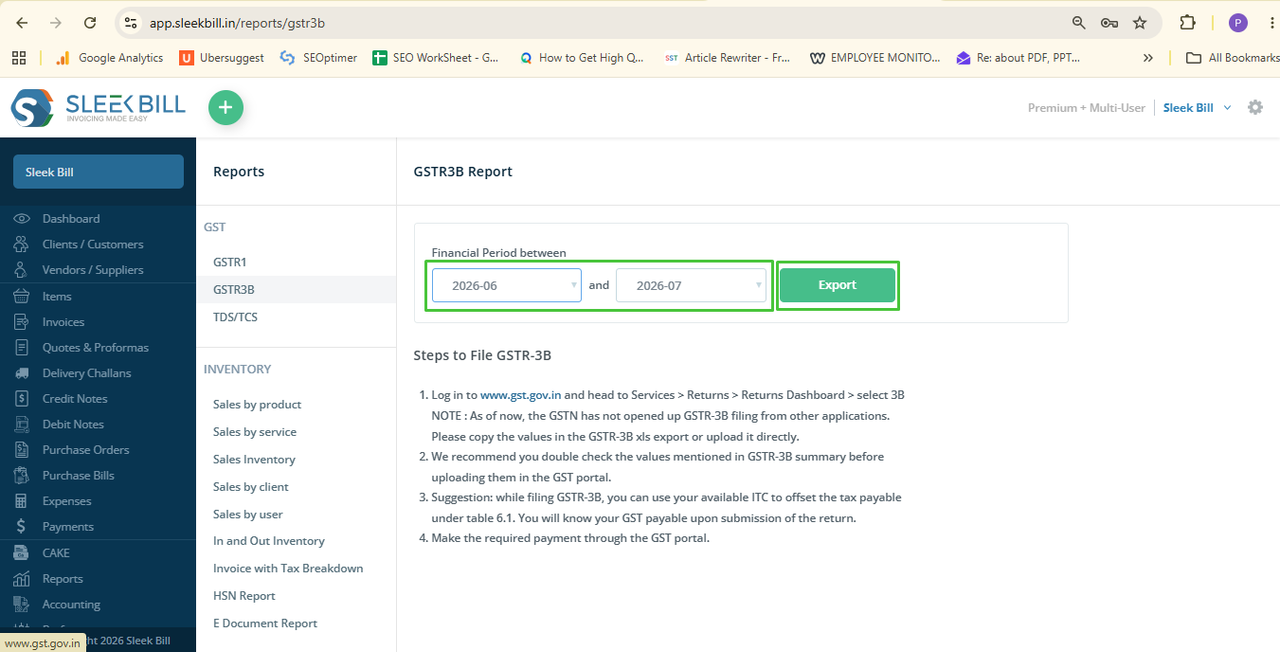Click the Invoices document icon
Viewport: 1280px width, 652px height.
21,322
